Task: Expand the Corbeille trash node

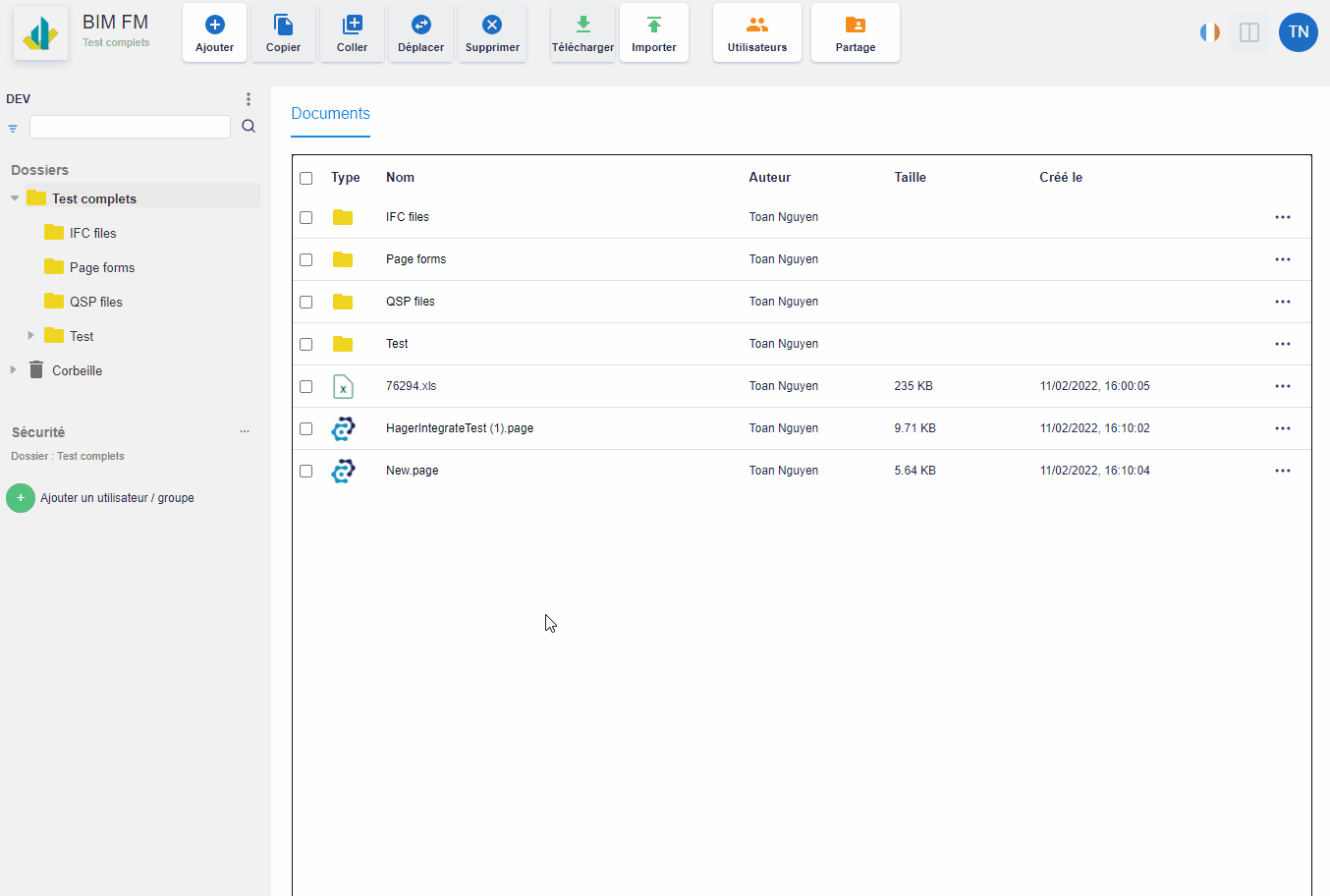Action: point(13,370)
